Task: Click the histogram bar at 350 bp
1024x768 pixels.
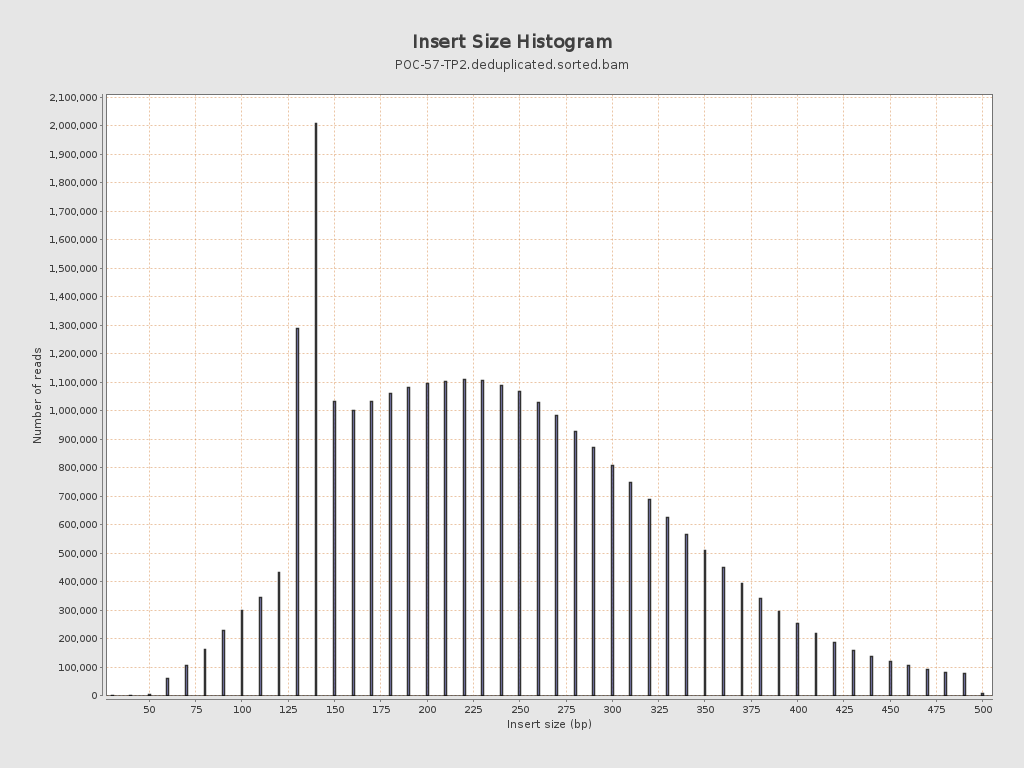Action: tap(705, 623)
